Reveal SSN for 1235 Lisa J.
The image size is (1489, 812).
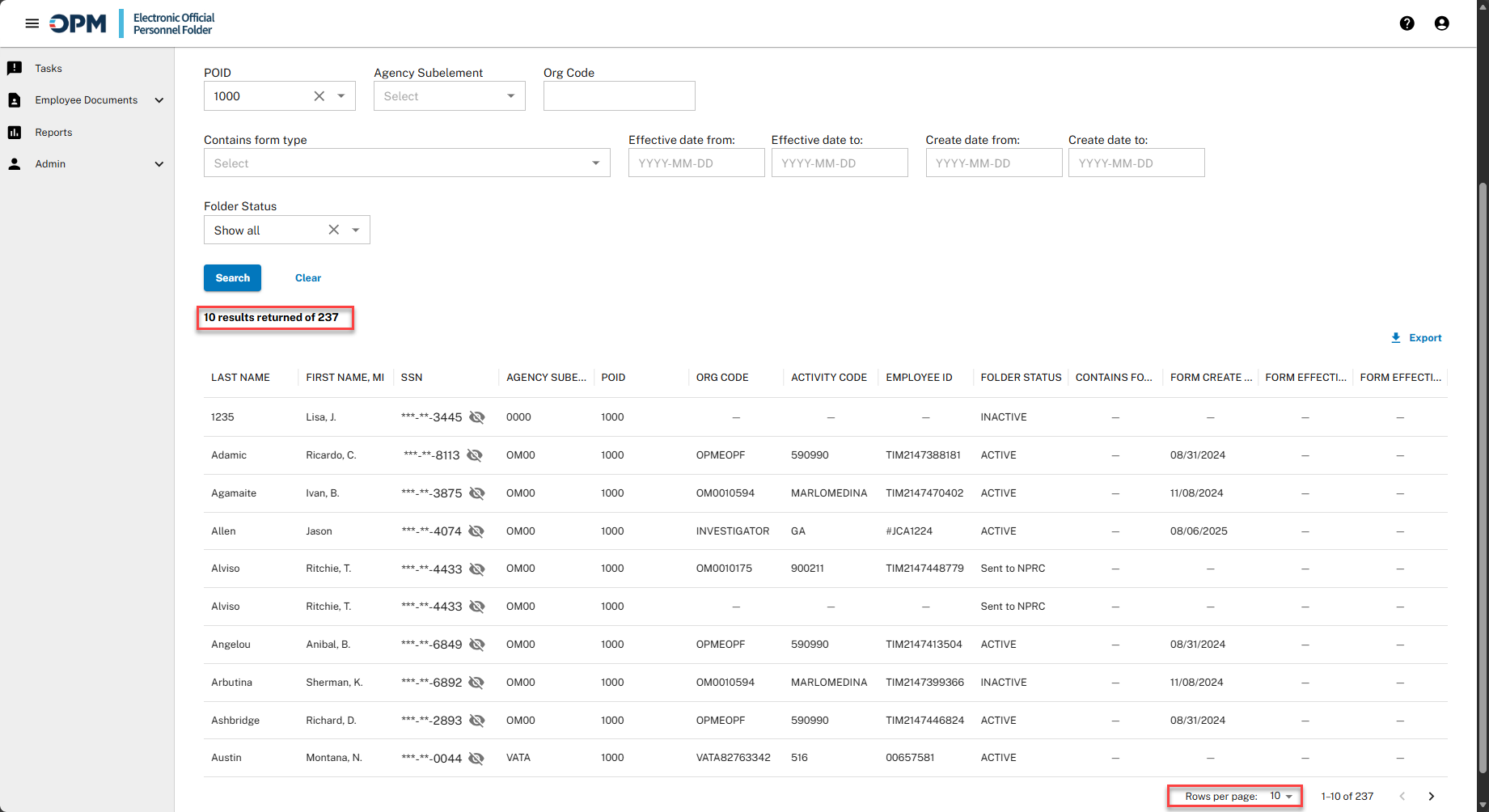477,417
